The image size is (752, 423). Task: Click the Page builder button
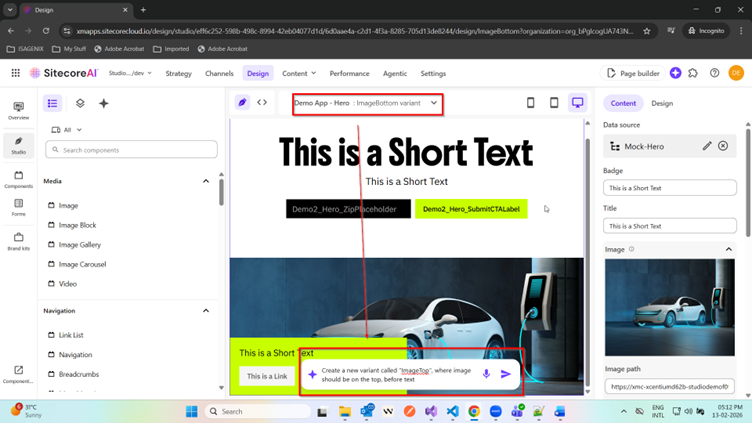point(633,73)
